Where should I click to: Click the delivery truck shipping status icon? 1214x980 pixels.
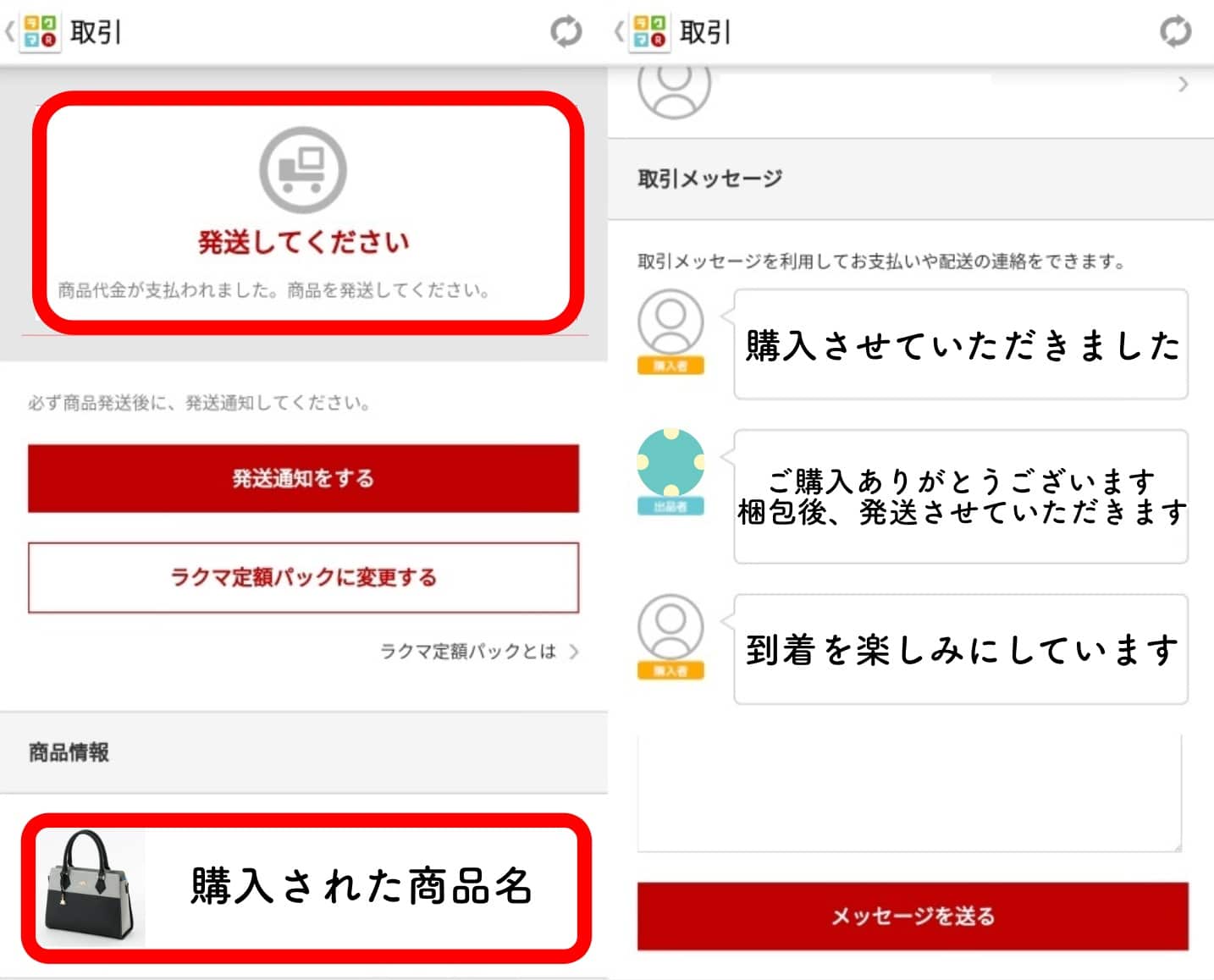click(x=303, y=169)
